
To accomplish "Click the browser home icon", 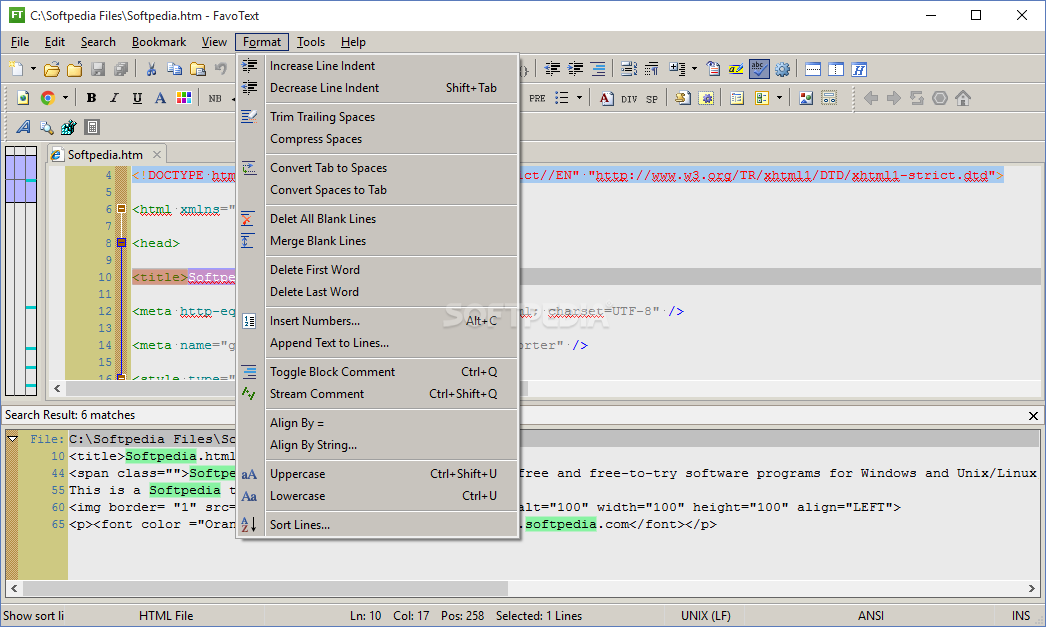I will coord(963,98).
